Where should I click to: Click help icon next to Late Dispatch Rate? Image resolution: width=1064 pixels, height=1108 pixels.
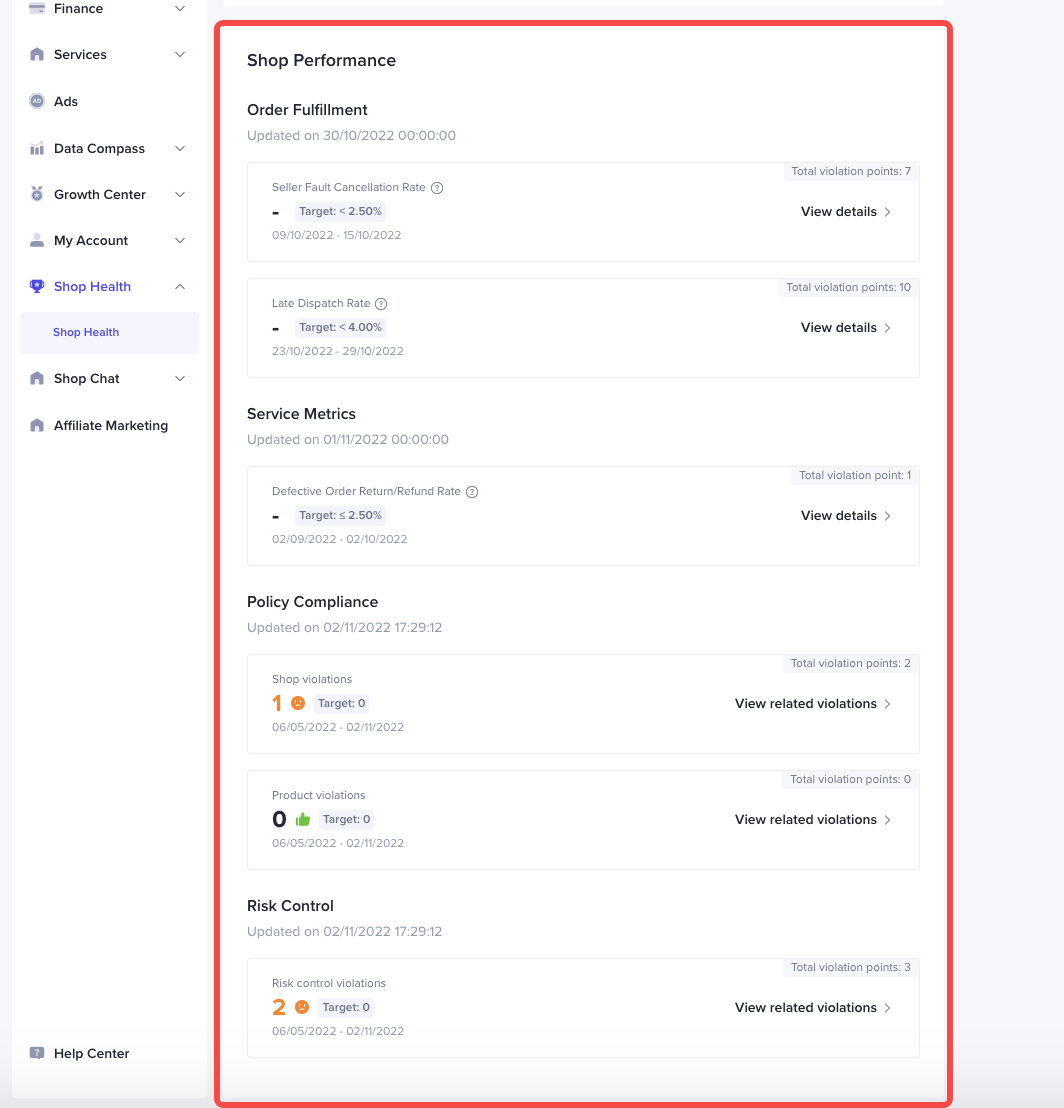pyautogui.click(x=381, y=304)
